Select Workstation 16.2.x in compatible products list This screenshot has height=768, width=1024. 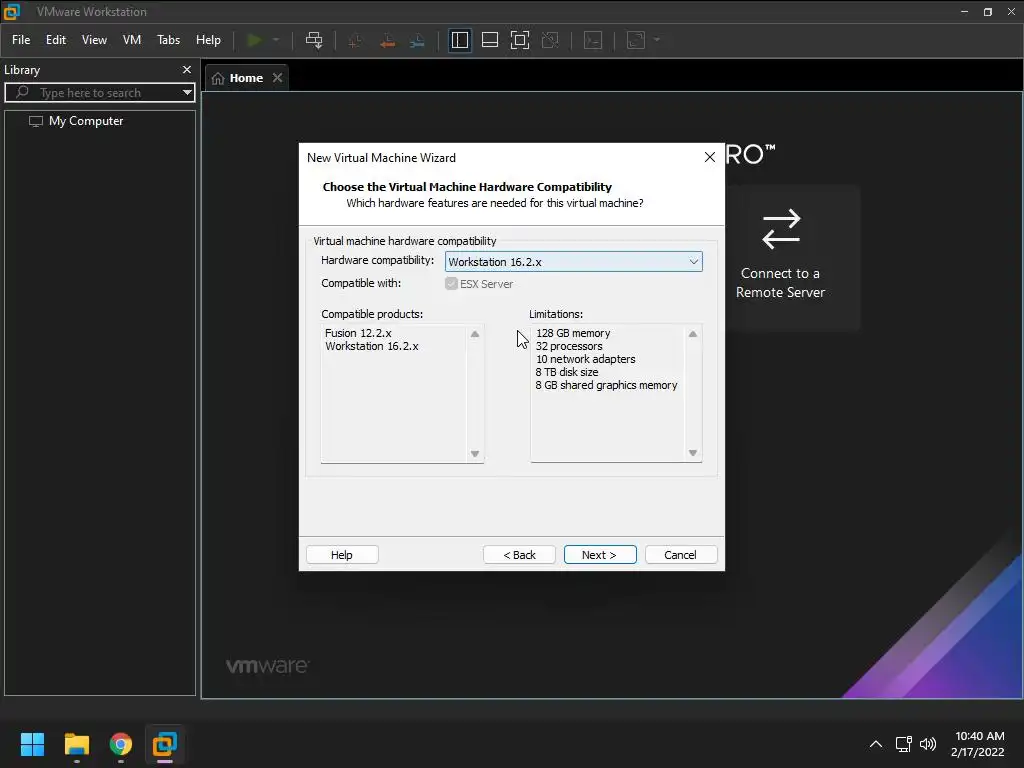pyautogui.click(x=372, y=346)
